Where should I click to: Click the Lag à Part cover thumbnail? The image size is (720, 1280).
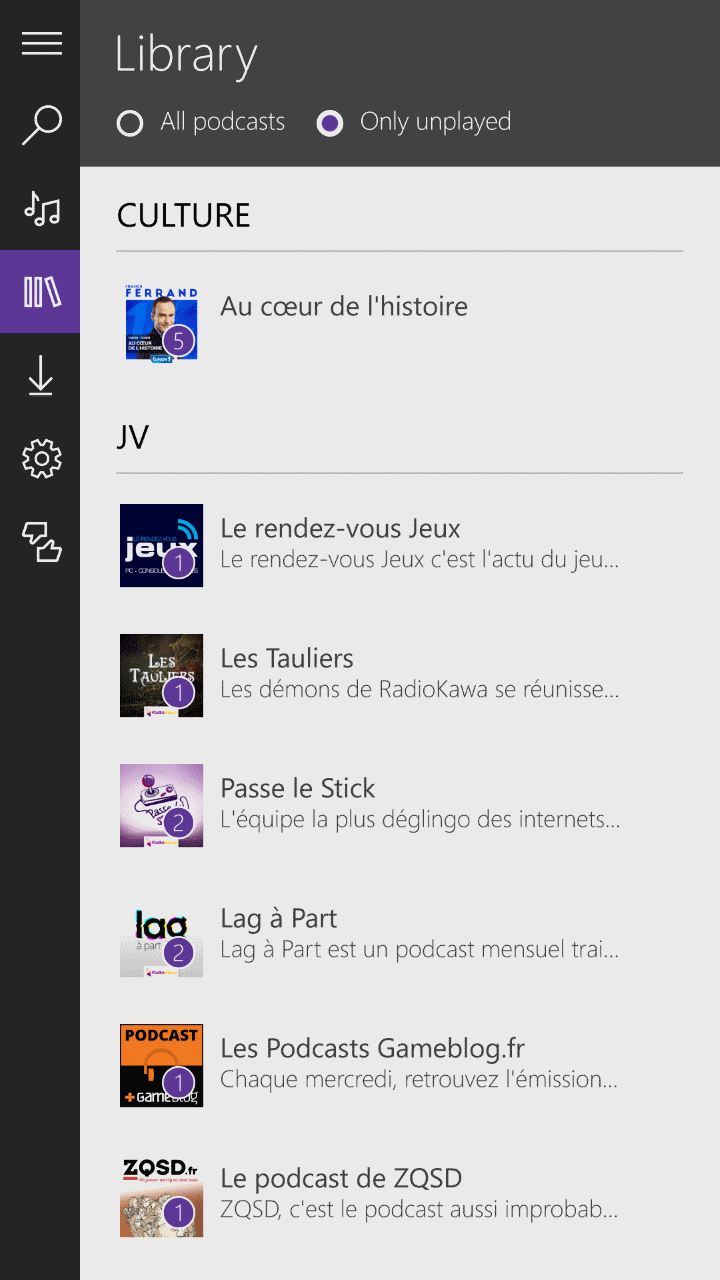click(x=161, y=935)
